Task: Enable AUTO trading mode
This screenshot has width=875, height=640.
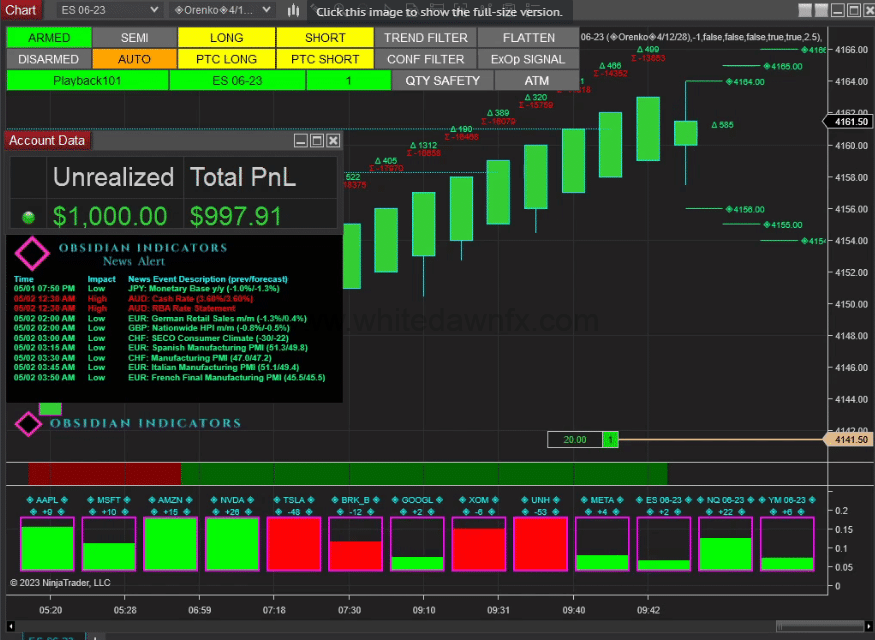Action: coord(134,59)
